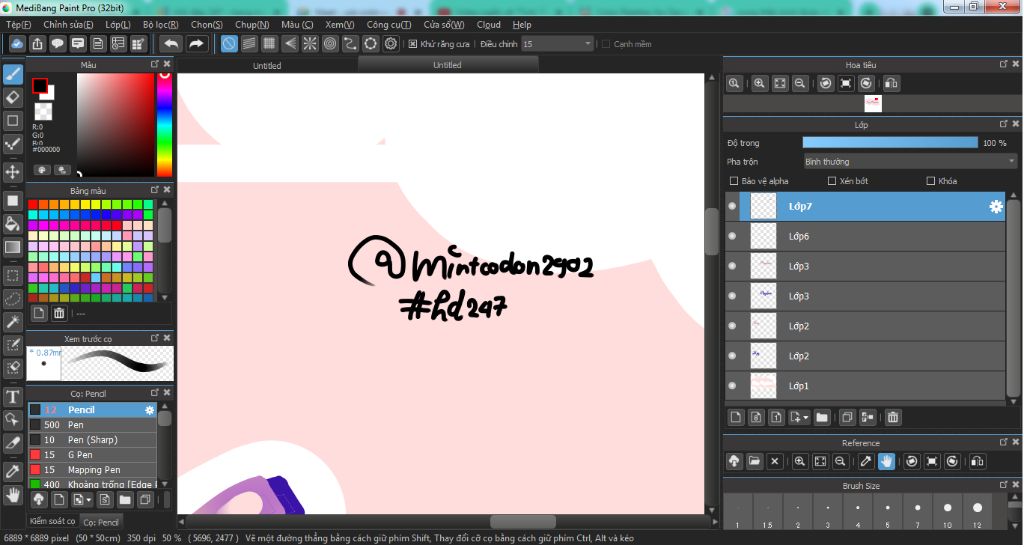Click the Navigator canvas thumbnail
This screenshot has width=1024, height=548.
872,103
